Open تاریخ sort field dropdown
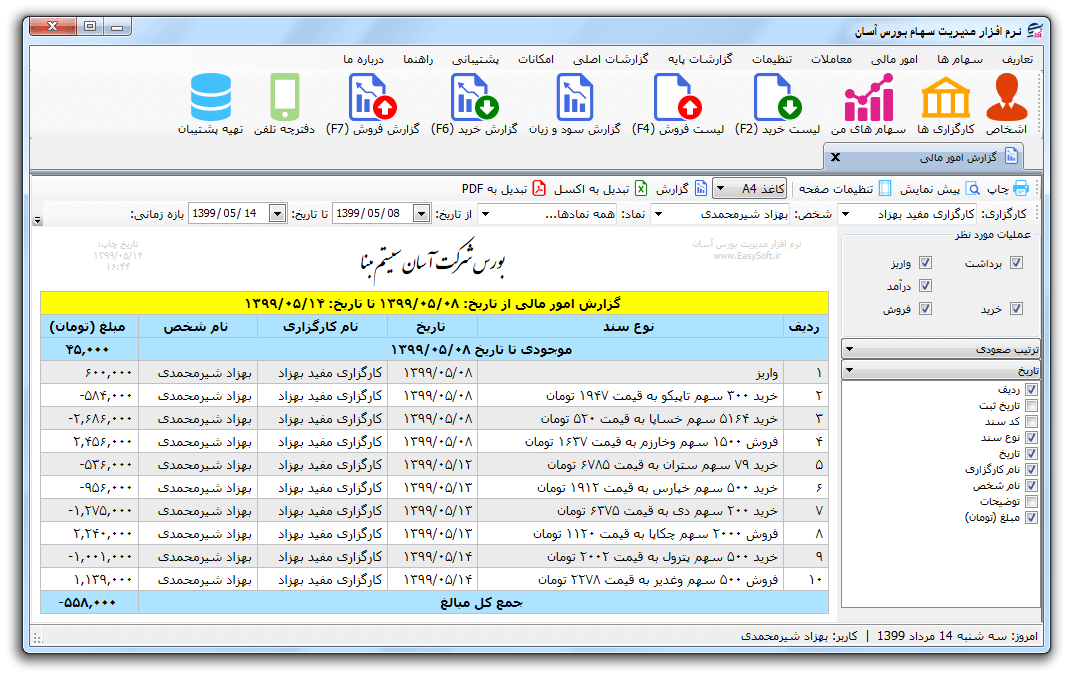Image resolution: width=1070 pixels, height=676 pixels. (x=940, y=370)
